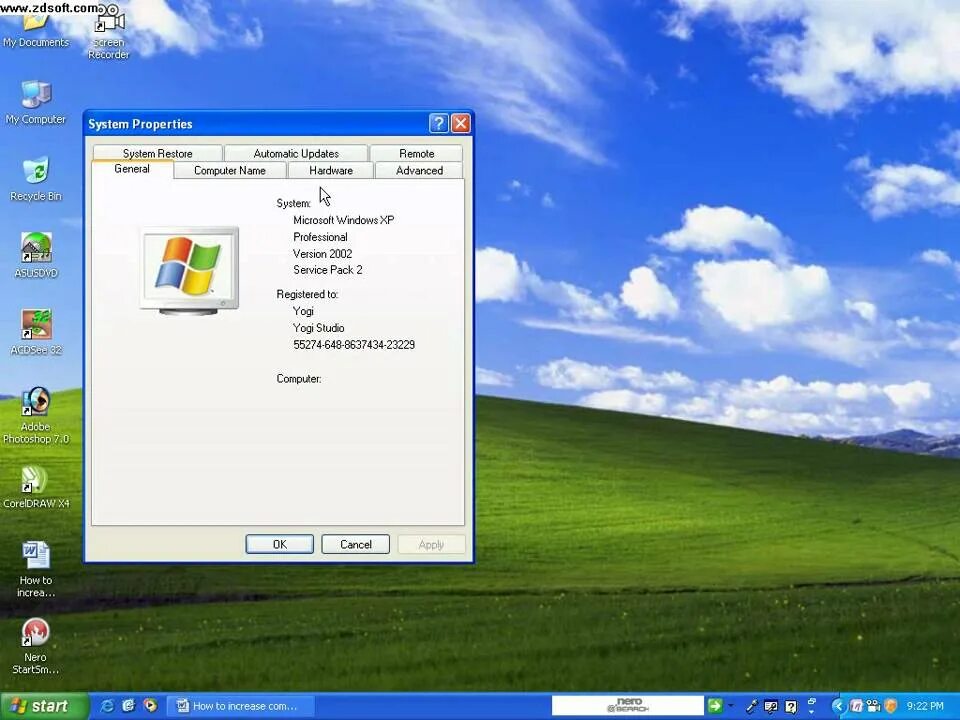Image resolution: width=960 pixels, height=720 pixels.
Task: Click the second Quick Launch browser icon
Action: (129, 706)
